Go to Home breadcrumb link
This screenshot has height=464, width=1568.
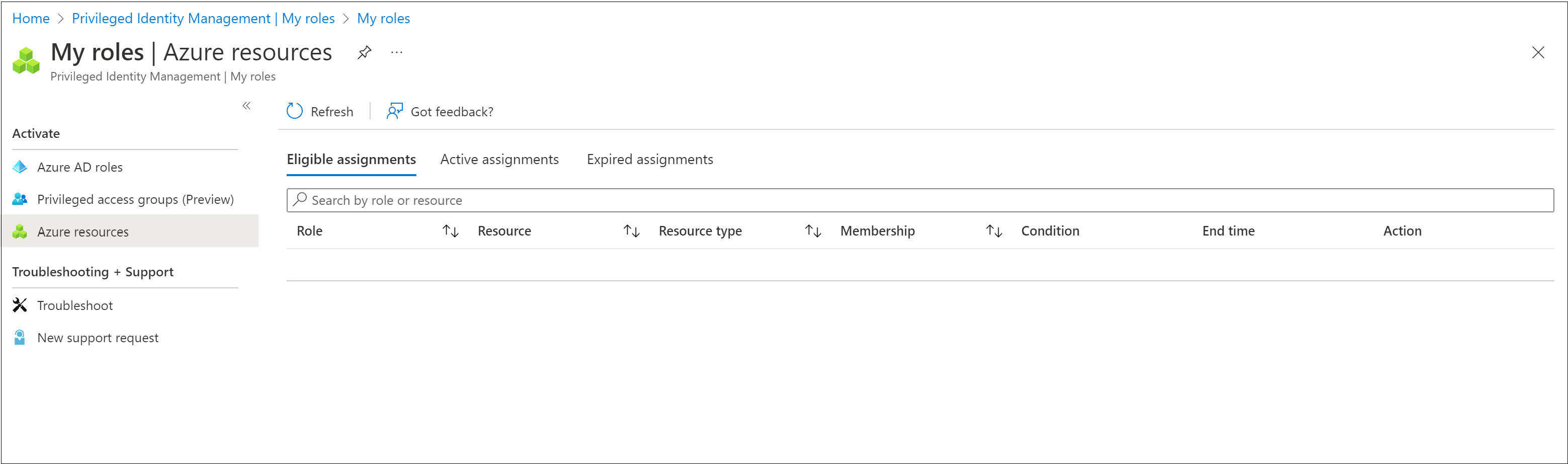point(31,19)
